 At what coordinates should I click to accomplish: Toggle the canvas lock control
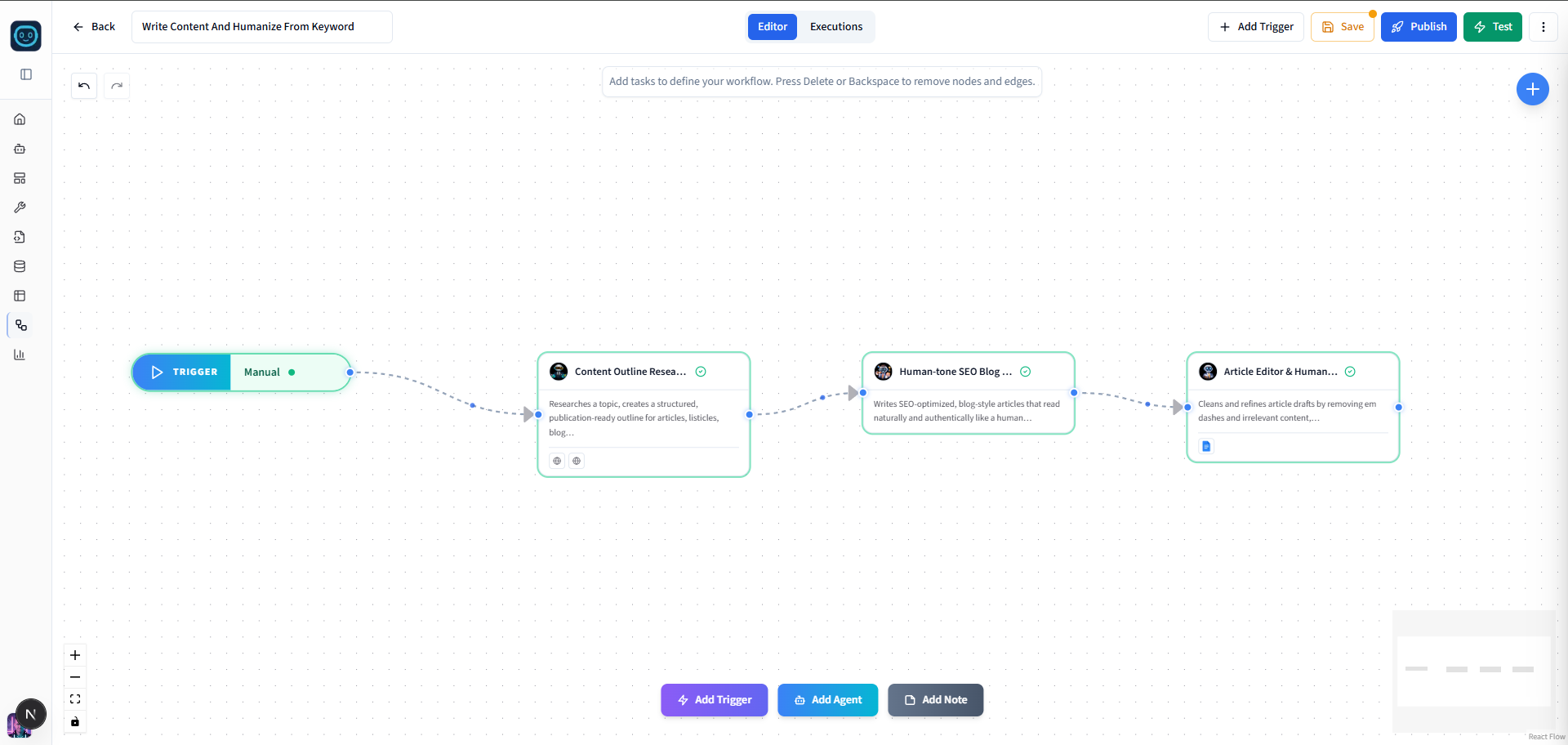(x=75, y=722)
